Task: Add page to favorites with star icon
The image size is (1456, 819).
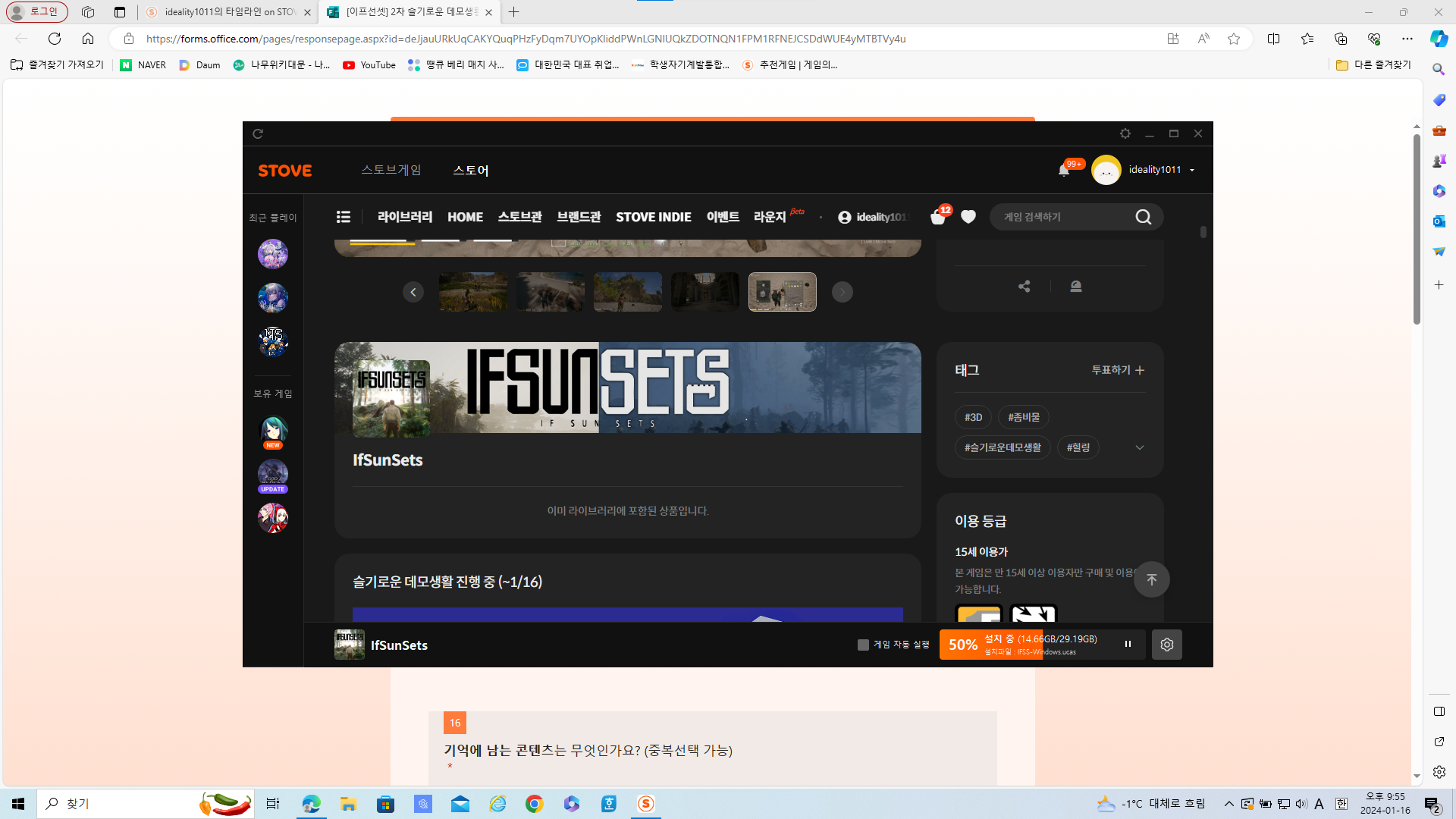Action: pyautogui.click(x=1234, y=39)
